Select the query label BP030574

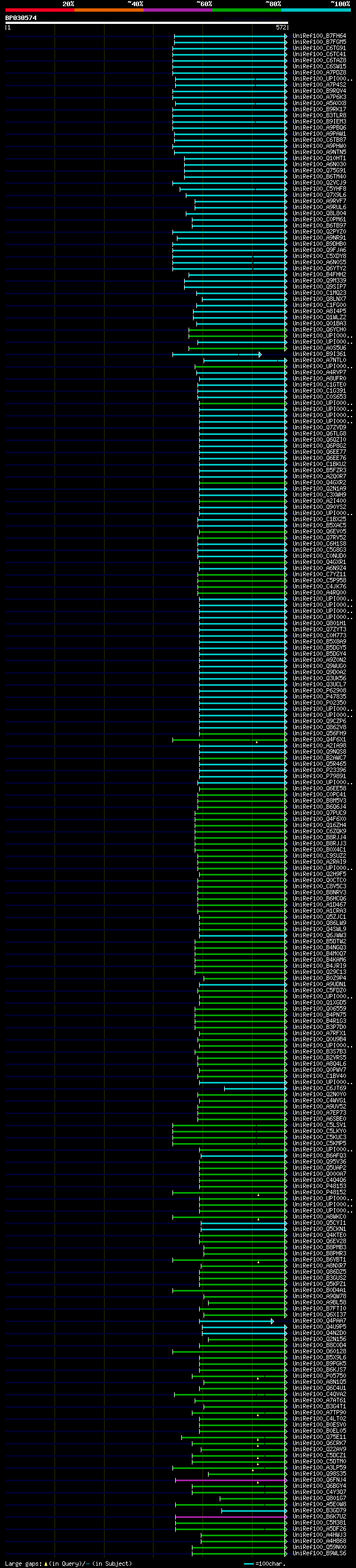pos(21,18)
